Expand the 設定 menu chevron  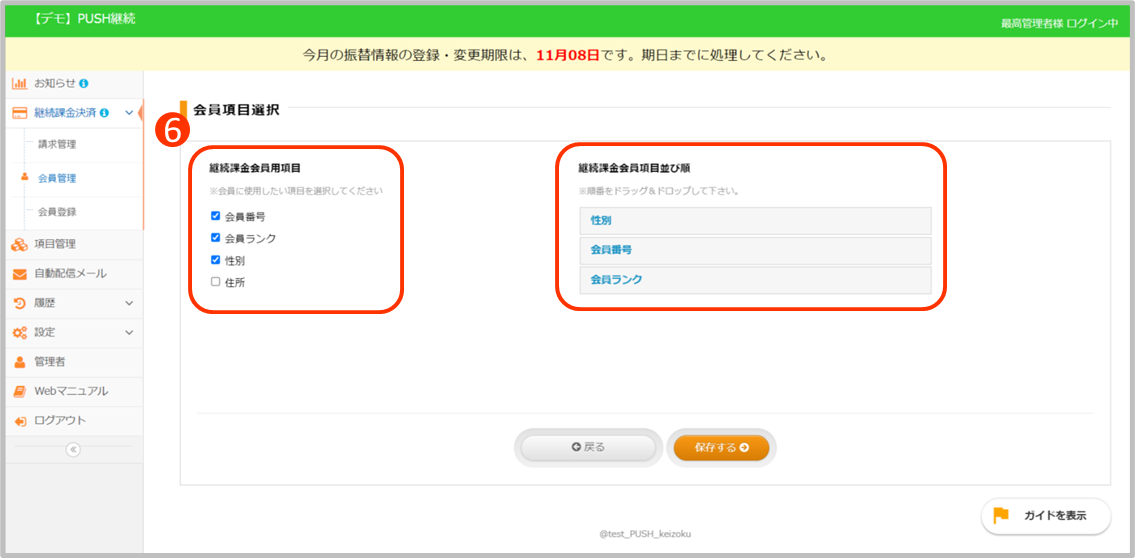[129, 332]
